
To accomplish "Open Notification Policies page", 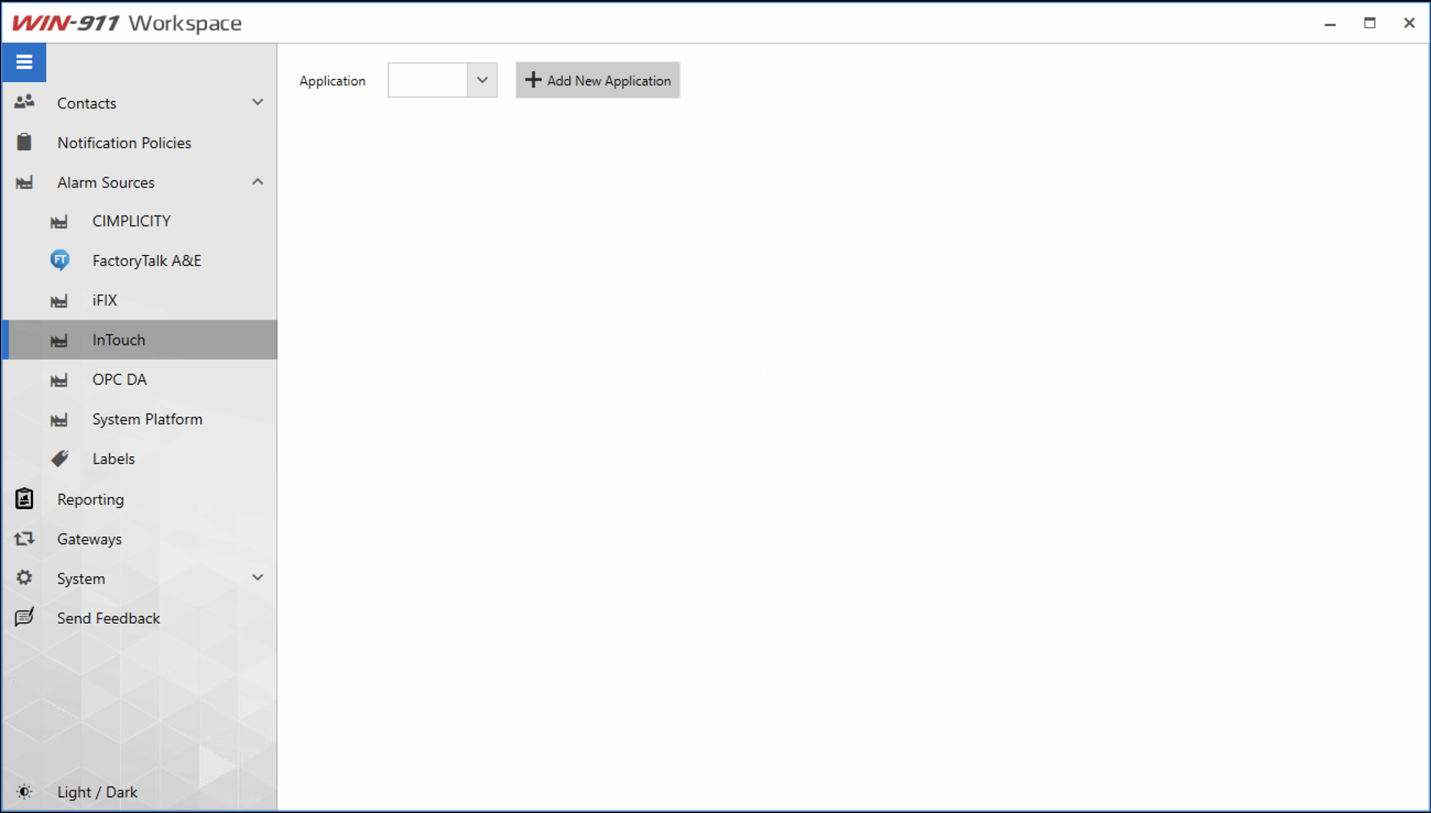I will click(140, 143).
